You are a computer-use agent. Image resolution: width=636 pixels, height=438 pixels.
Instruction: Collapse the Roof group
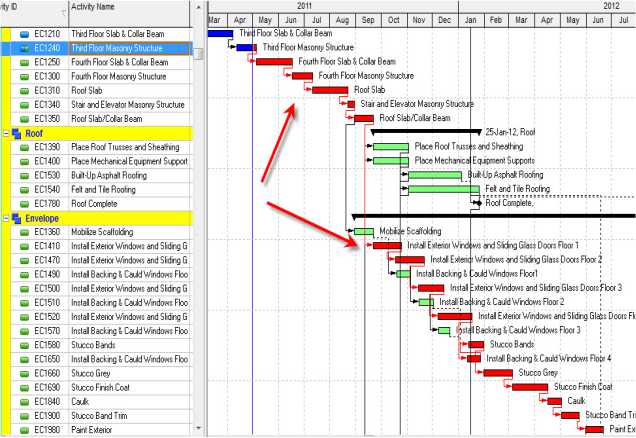[x=6, y=132]
